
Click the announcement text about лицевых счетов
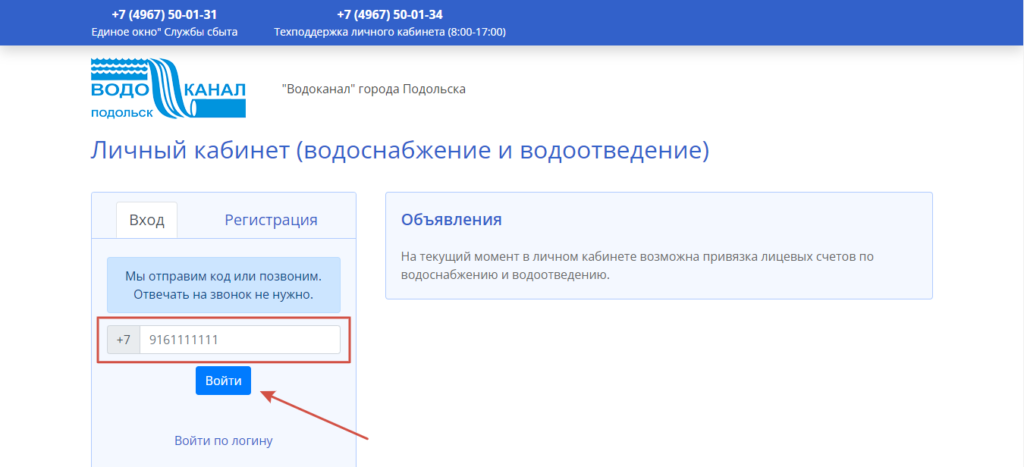[x=637, y=265]
